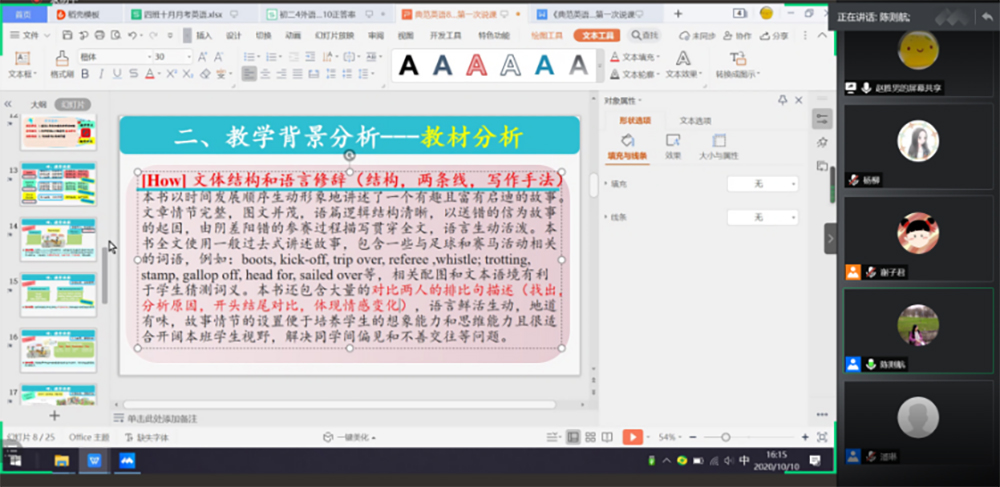Expand the font size dropdown showing 30

189,57
